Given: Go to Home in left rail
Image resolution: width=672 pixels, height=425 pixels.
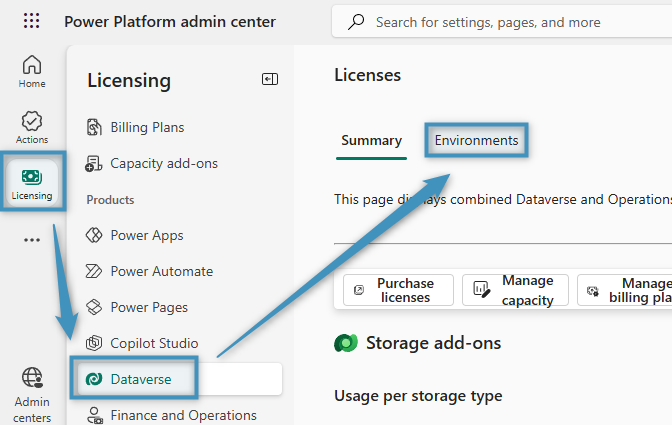Looking at the screenshot, I should click(32, 72).
